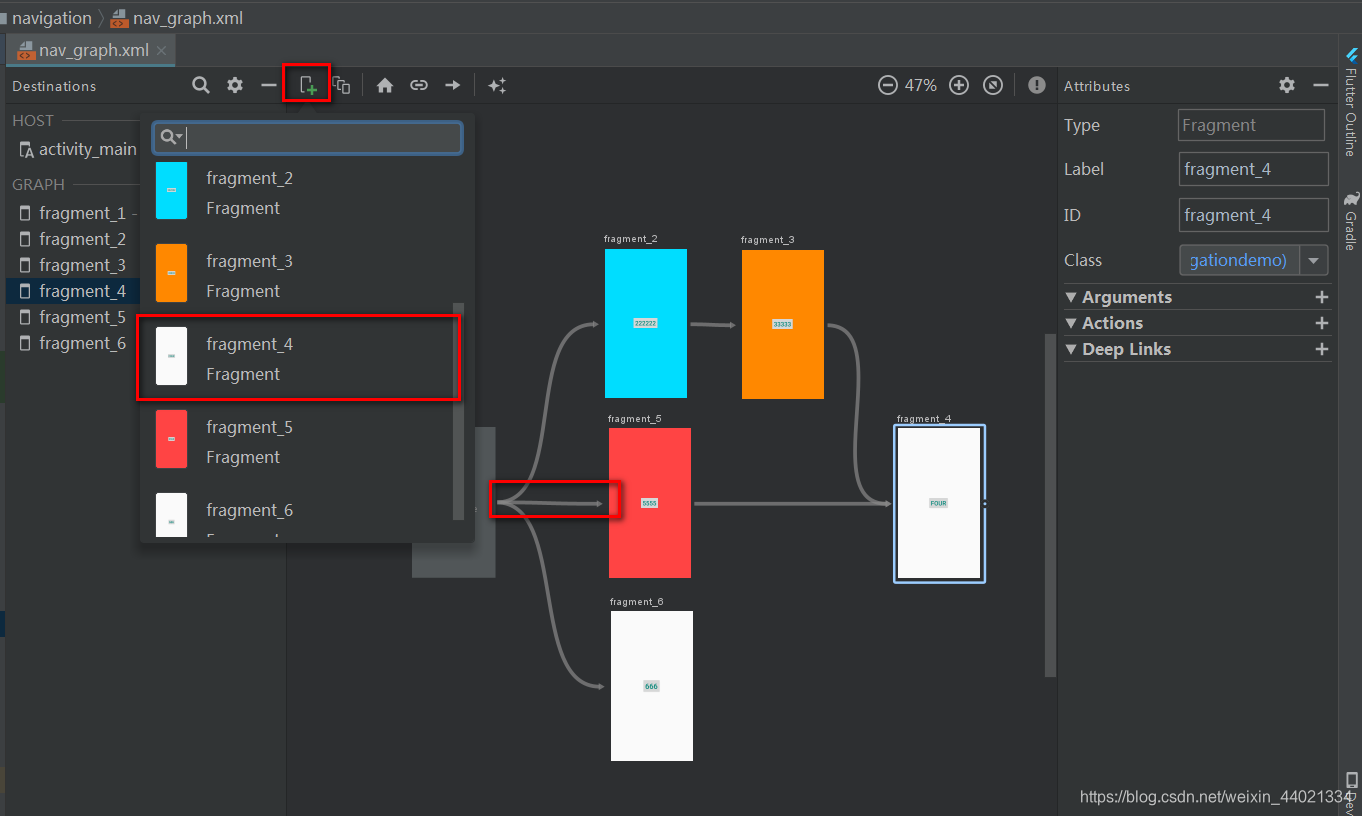Open Attributes panel settings gear
This screenshot has width=1362, height=816.
[1287, 85]
